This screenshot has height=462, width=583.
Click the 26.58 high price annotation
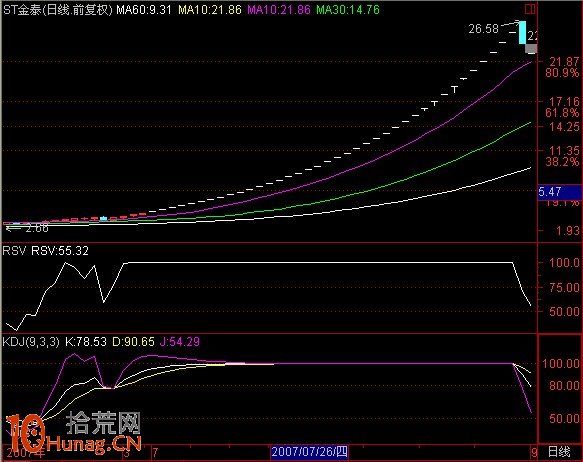click(x=483, y=29)
